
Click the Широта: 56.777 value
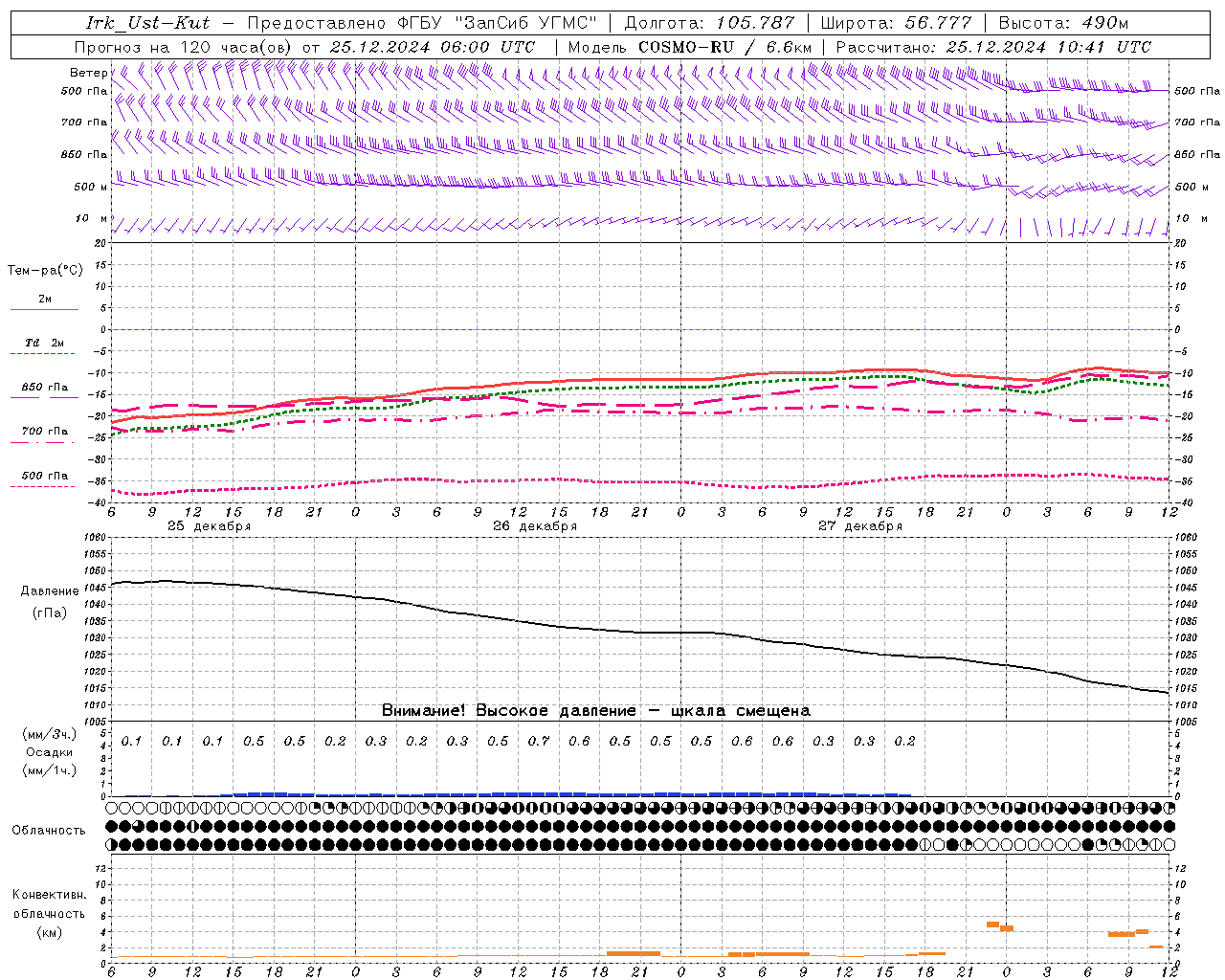[x=896, y=23]
